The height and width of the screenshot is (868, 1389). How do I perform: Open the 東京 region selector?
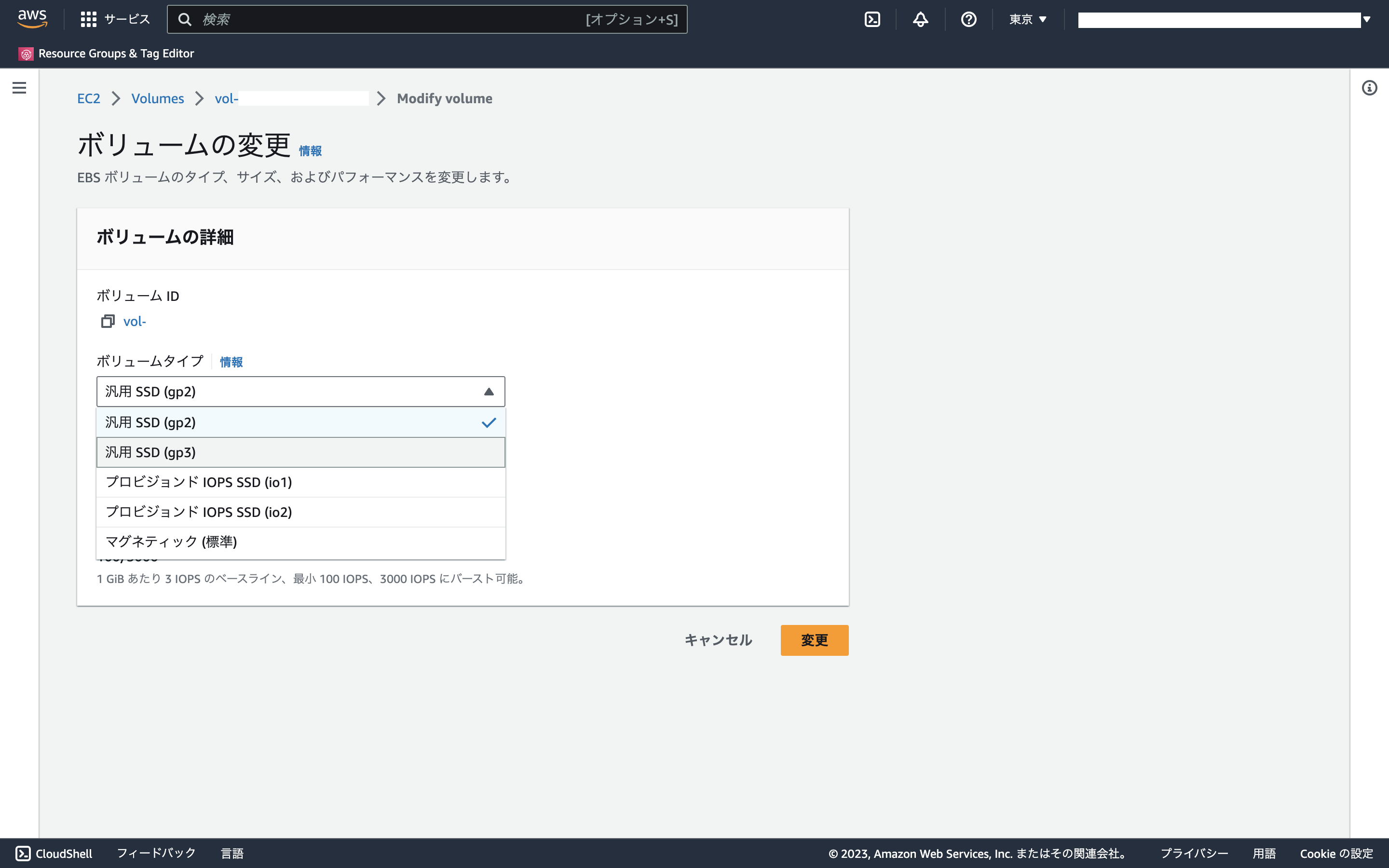1027,19
